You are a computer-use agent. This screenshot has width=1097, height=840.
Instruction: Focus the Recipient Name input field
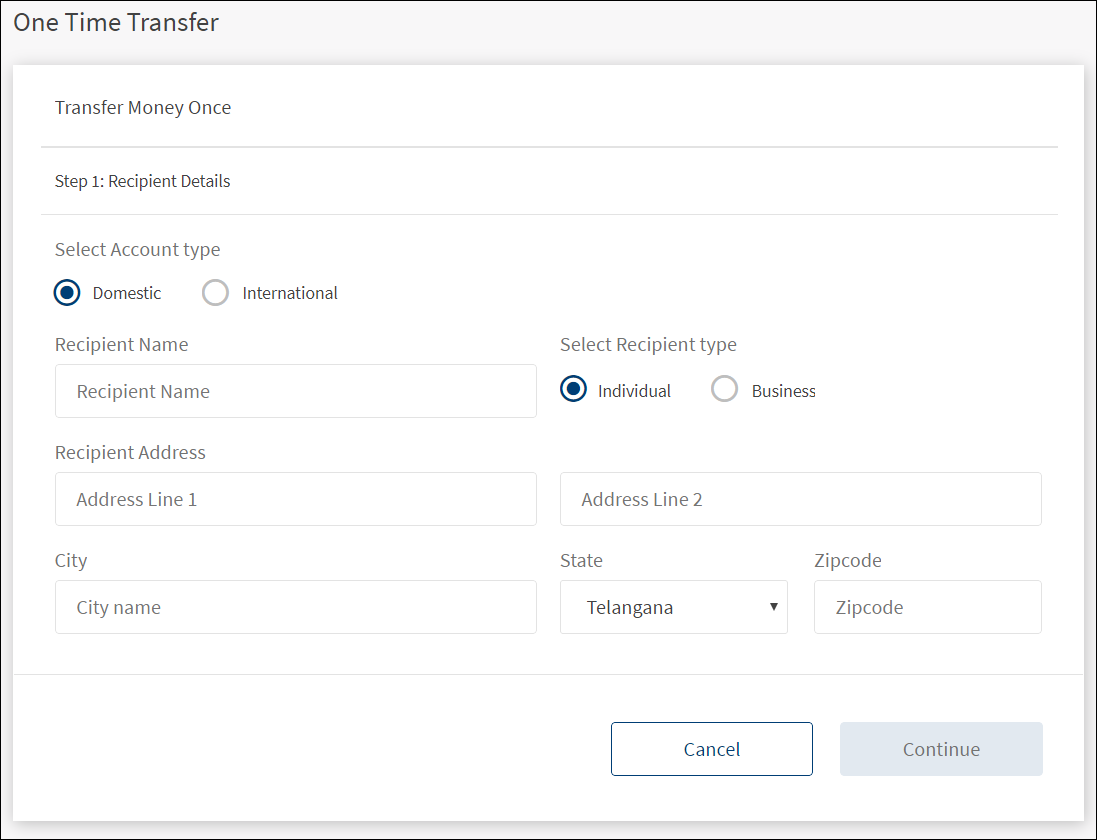(296, 391)
